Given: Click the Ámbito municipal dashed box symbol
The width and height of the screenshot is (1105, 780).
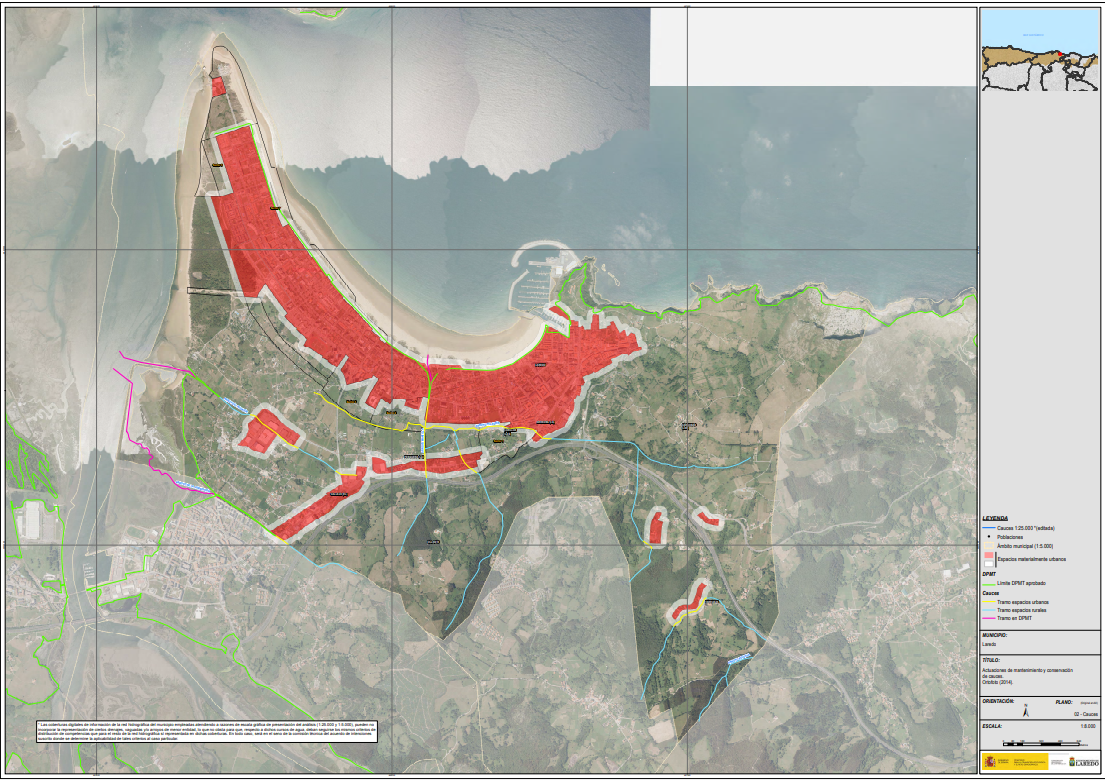Looking at the screenshot, I should click(989, 546).
